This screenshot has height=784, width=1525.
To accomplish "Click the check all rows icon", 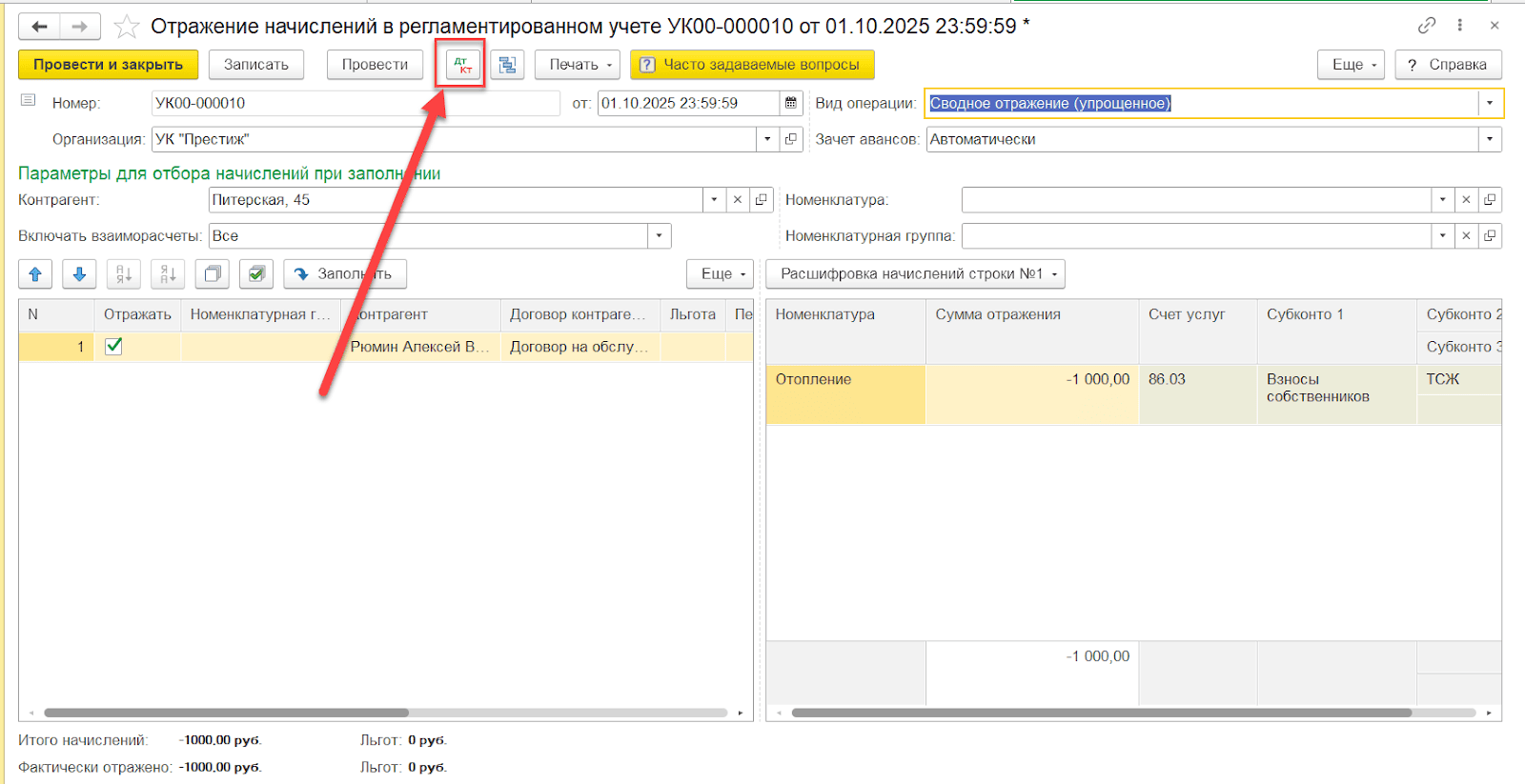I will click(255, 274).
